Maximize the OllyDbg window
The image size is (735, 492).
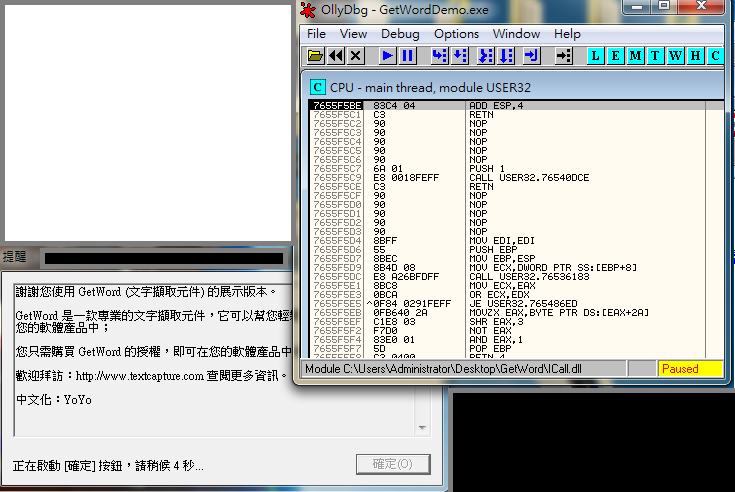point(664,7)
